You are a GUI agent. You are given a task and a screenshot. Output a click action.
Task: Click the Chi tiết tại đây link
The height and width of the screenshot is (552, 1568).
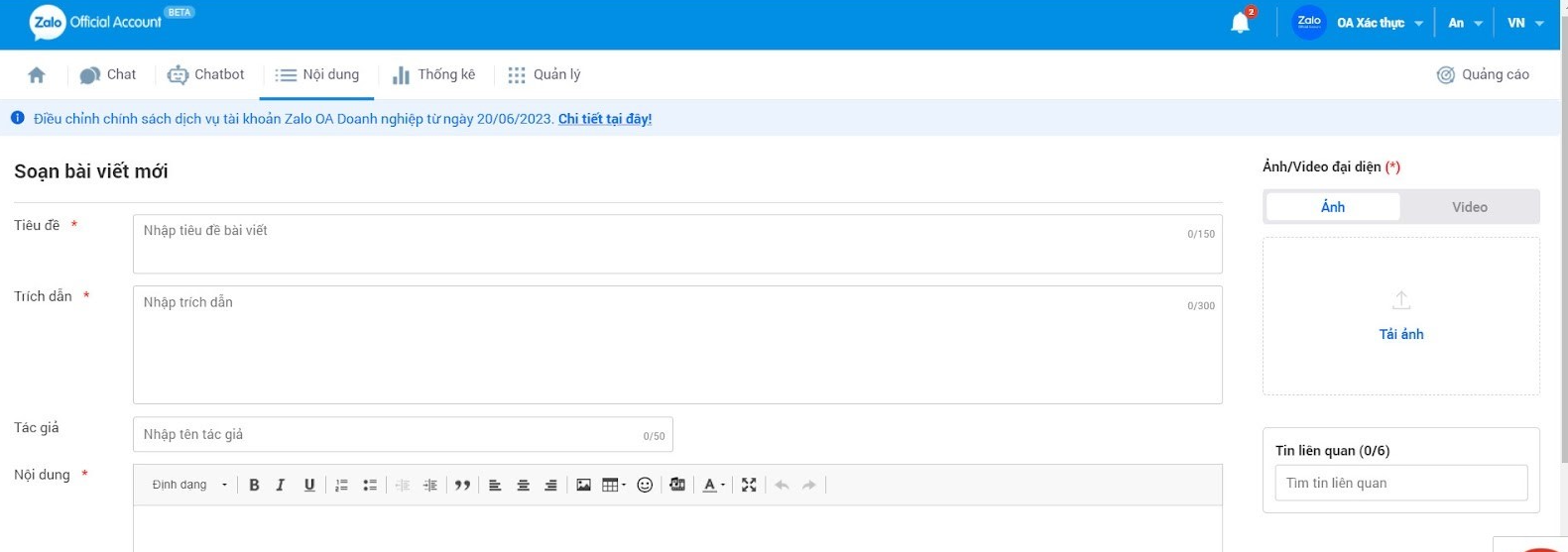(604, 119)
